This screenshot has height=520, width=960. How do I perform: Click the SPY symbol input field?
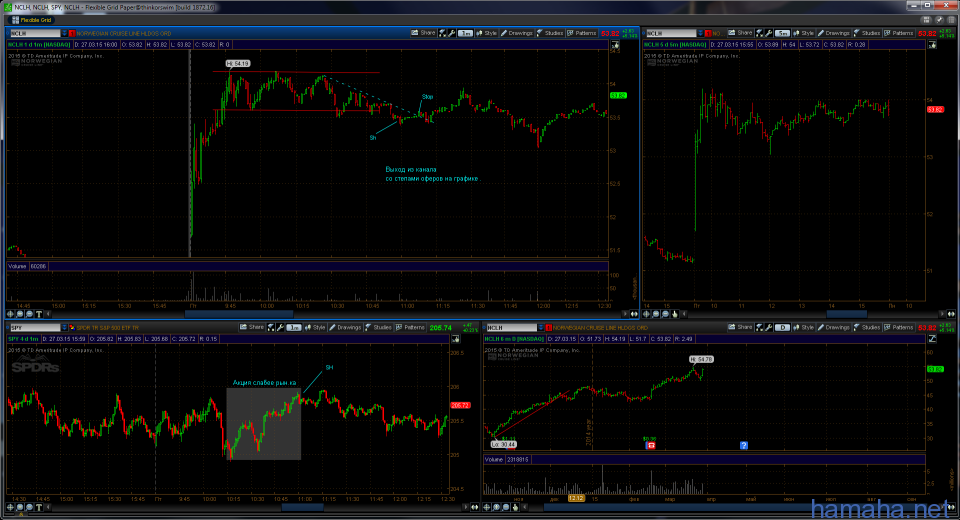[34, 328]
